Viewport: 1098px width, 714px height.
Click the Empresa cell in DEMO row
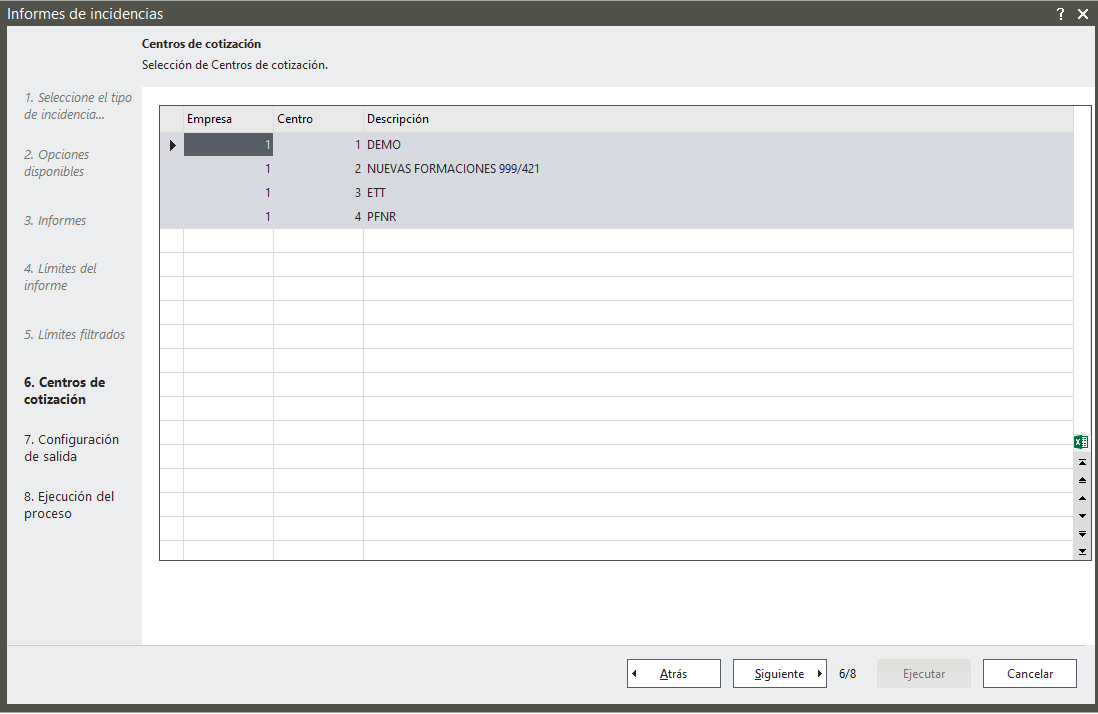228,145
